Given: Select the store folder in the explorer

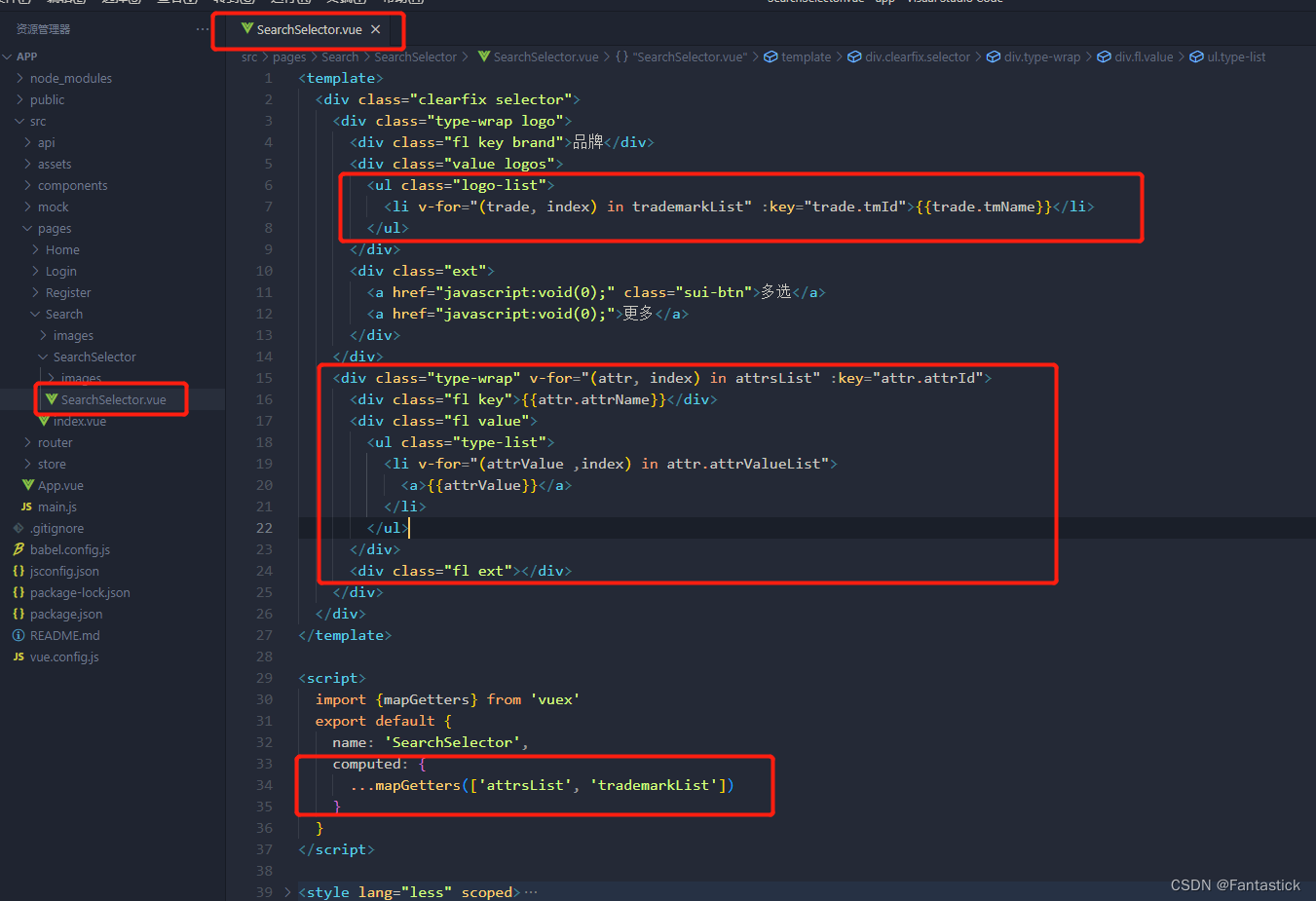Looking at the screenshot, I should pyautogui.click(x=52, y=464).
